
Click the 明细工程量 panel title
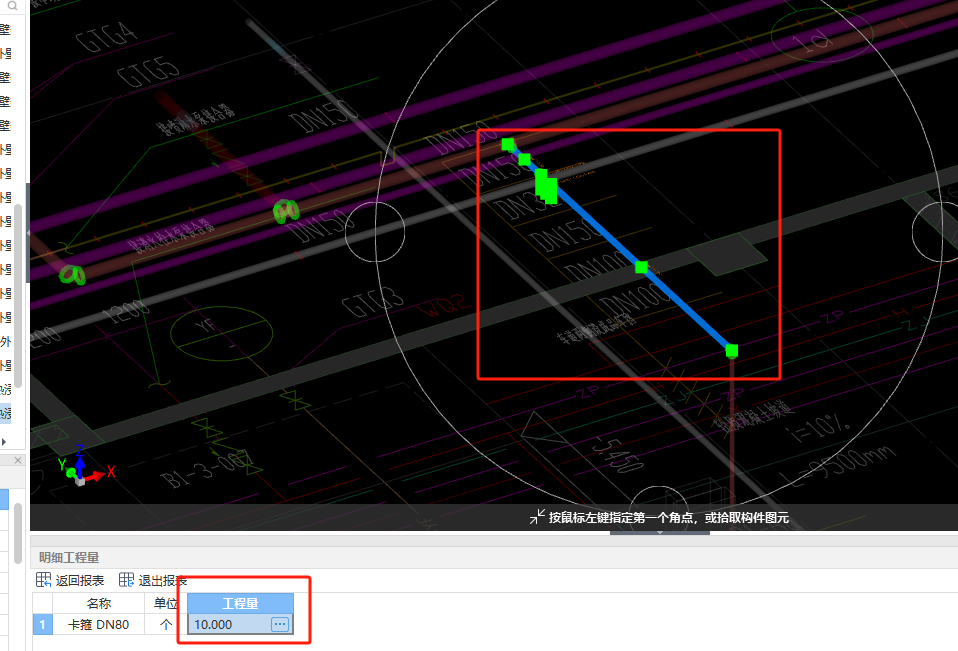click(x=68, y=557)
